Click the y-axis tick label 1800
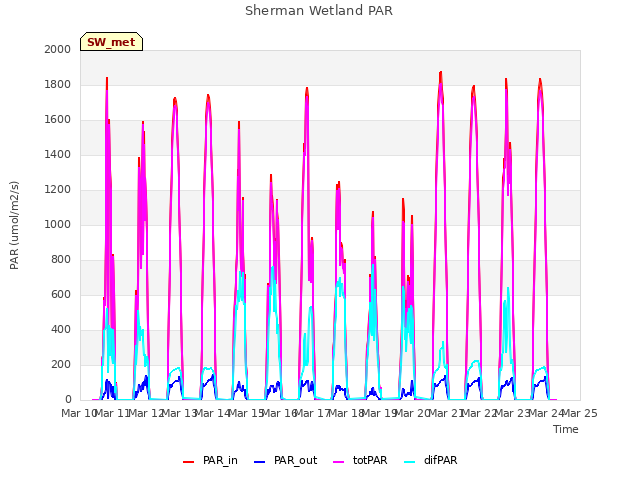Image resolution: width=640 pixels, height=480 pixels. pos(58,84)
